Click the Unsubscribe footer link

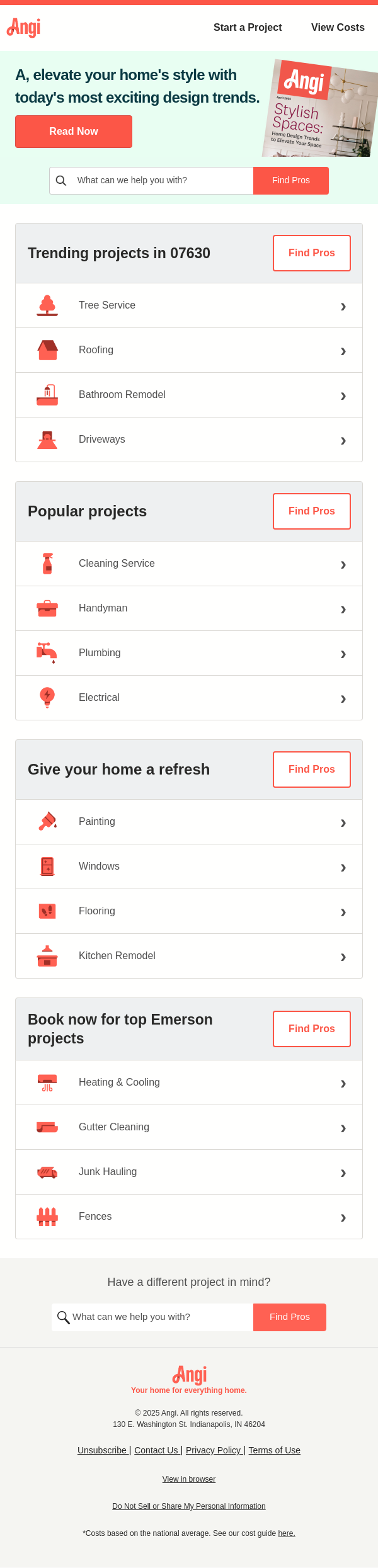coord(102,1450)
